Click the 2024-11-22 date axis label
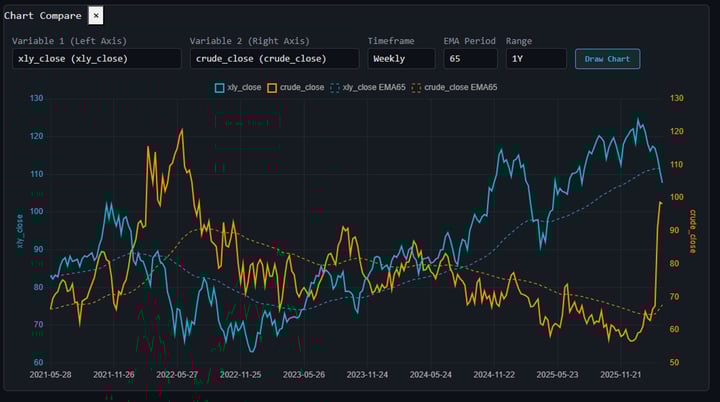The image size is (720, 402). (x=494, y=374)
